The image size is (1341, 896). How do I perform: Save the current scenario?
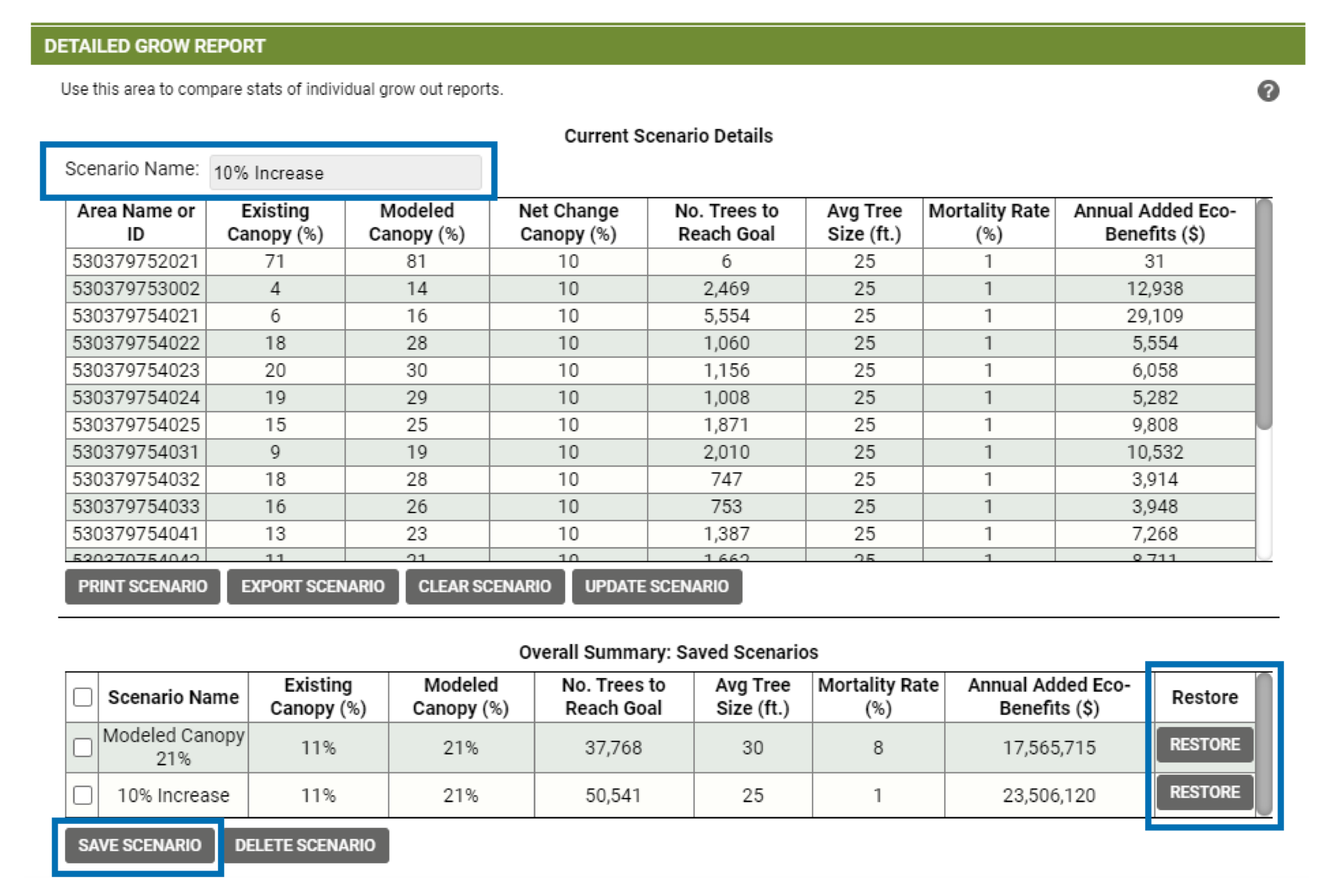click(x=139, y=845)
